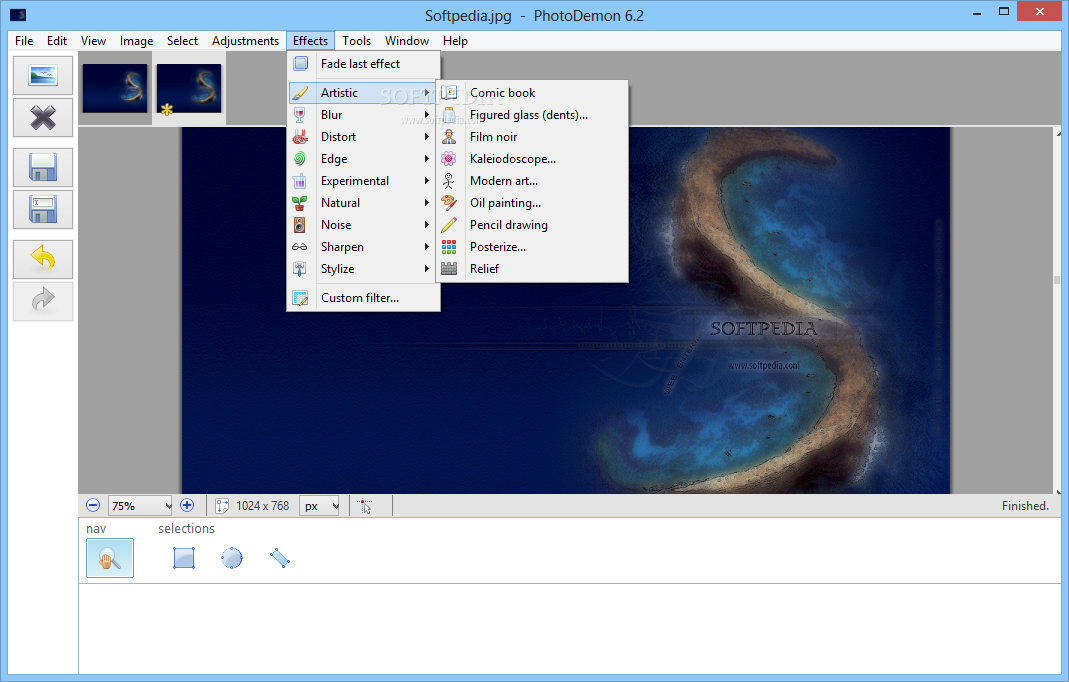
Task: Expand the Blur submenu
Action: pos(363,115)
